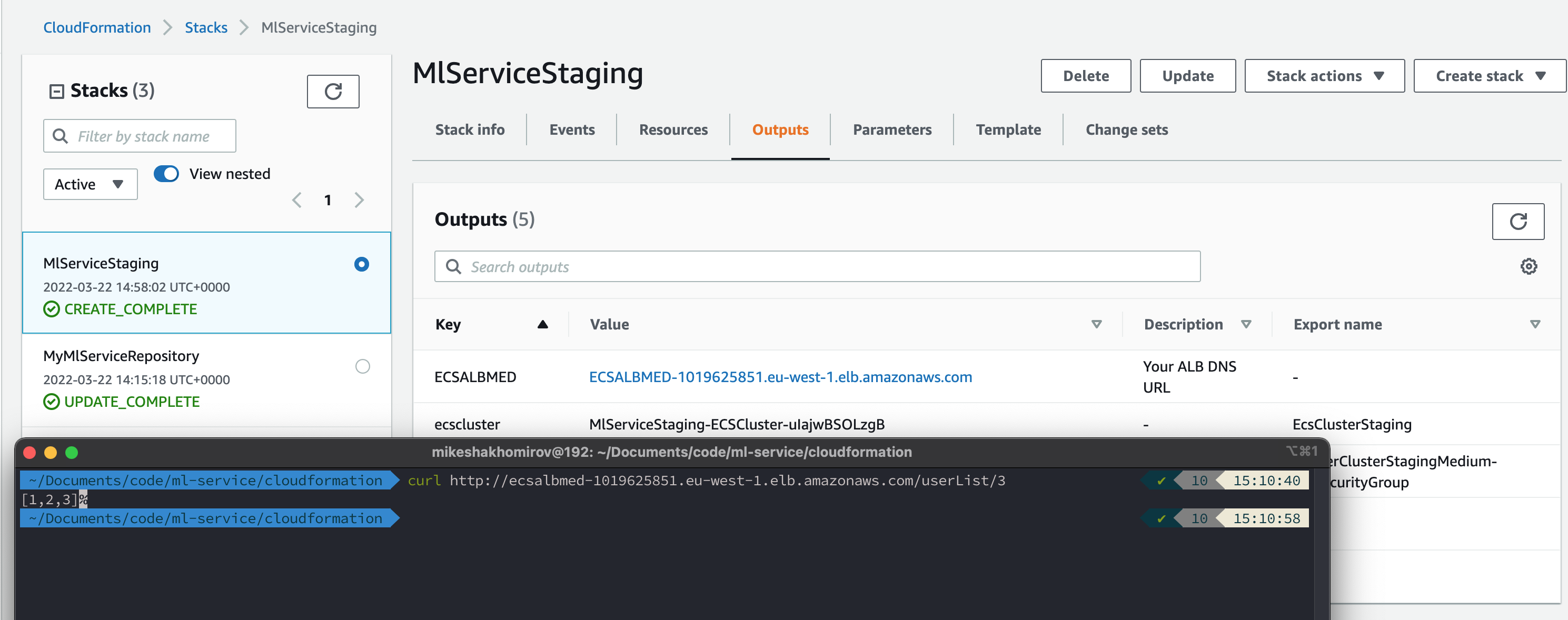
Task: Open the Stack actions dropdown
Action: pyautogui.click(x=1324, y=75)
